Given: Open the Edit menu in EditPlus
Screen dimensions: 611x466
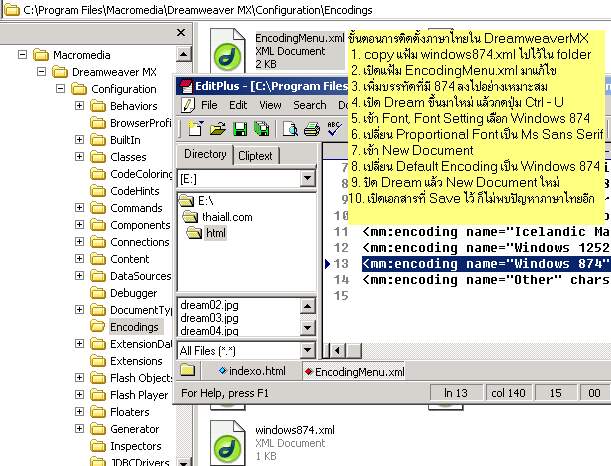Looking at the screenshot, I should click(x=238, y=105).
